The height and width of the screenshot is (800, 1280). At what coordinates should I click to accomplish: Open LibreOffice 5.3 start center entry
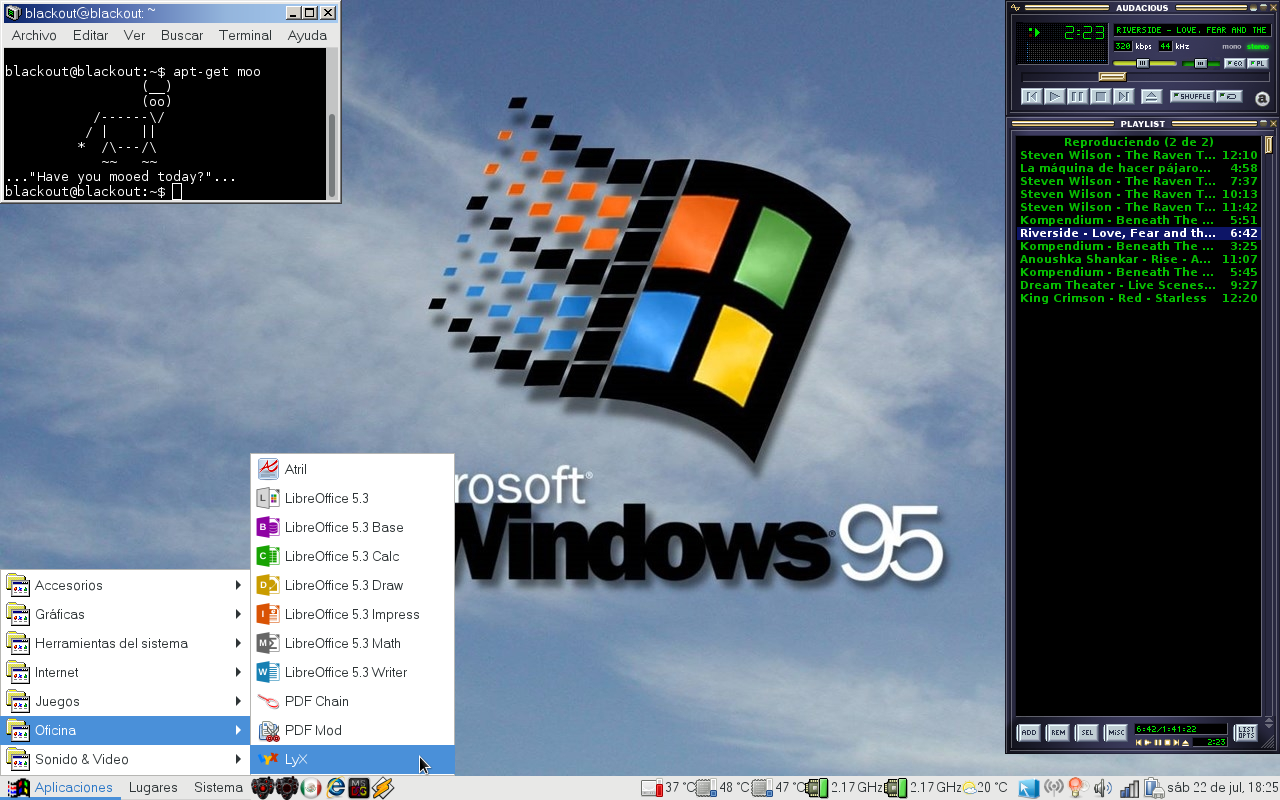pyautogui.click(x=352, y=498)
